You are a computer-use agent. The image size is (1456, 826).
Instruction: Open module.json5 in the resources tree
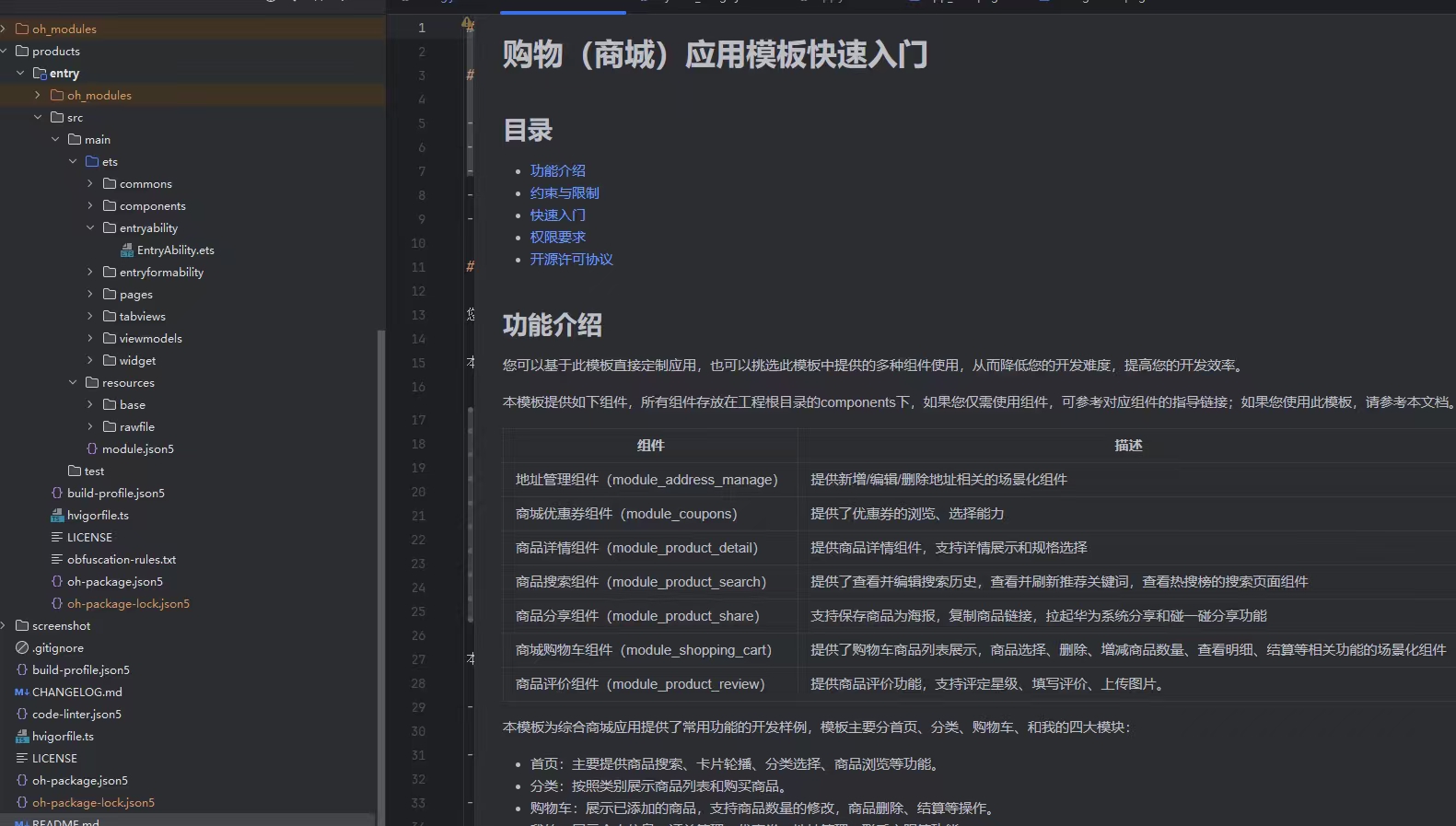pyautogui.click(x=137, y=449)
